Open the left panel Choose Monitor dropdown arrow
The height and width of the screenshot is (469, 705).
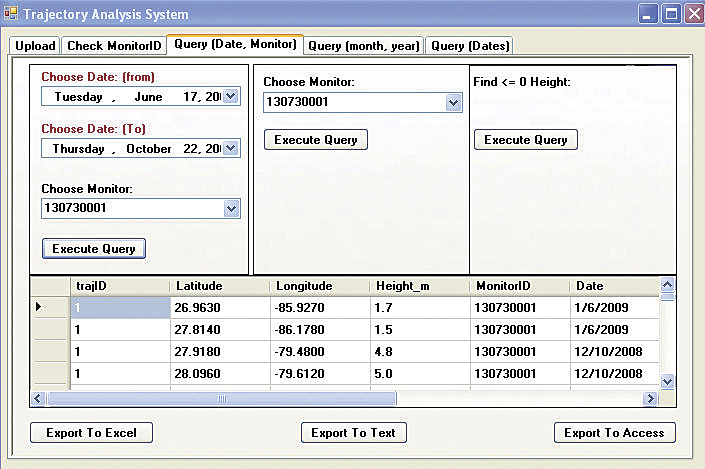(x=232, y=209)
